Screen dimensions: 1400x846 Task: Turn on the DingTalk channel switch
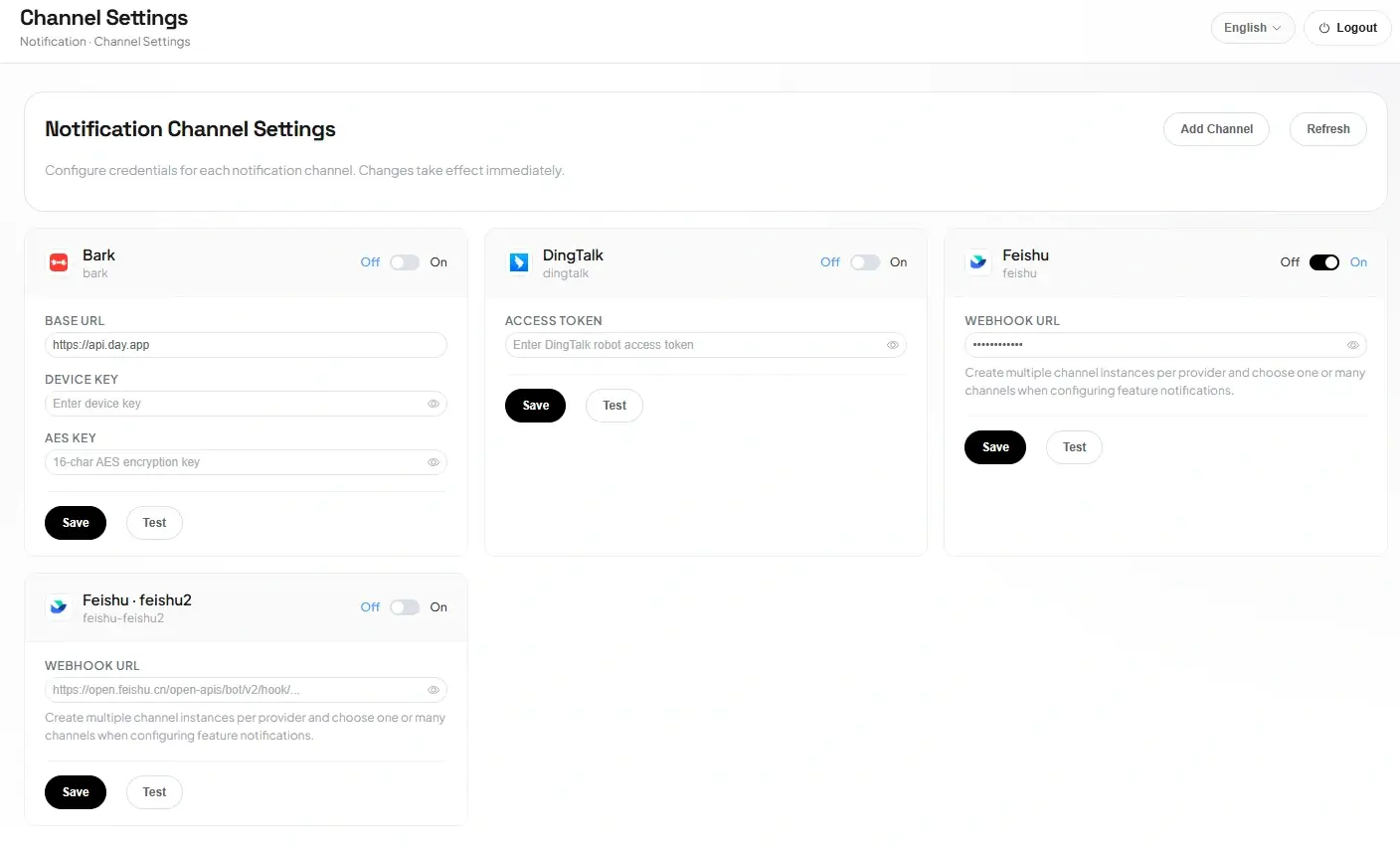pos(864,262)
